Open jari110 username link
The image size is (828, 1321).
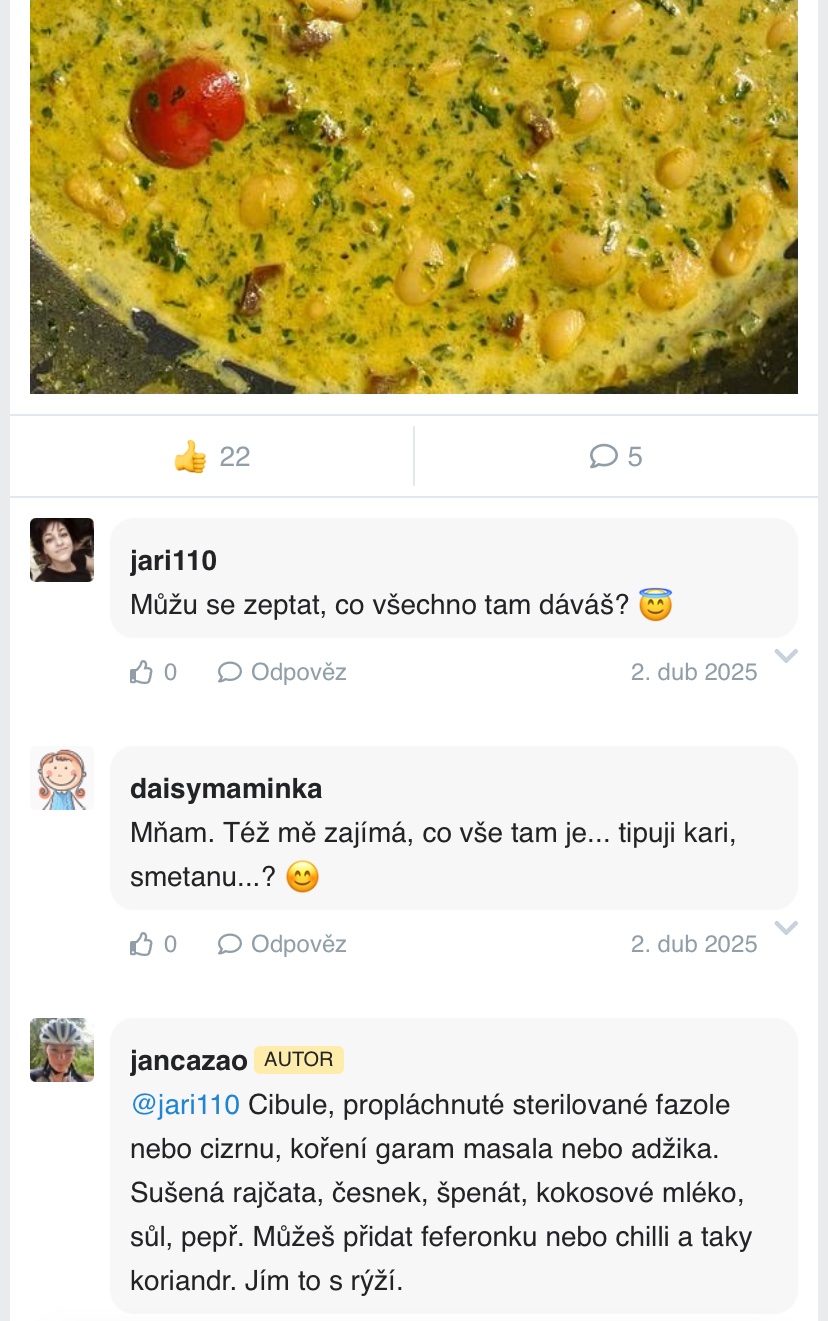coord(173,561)
